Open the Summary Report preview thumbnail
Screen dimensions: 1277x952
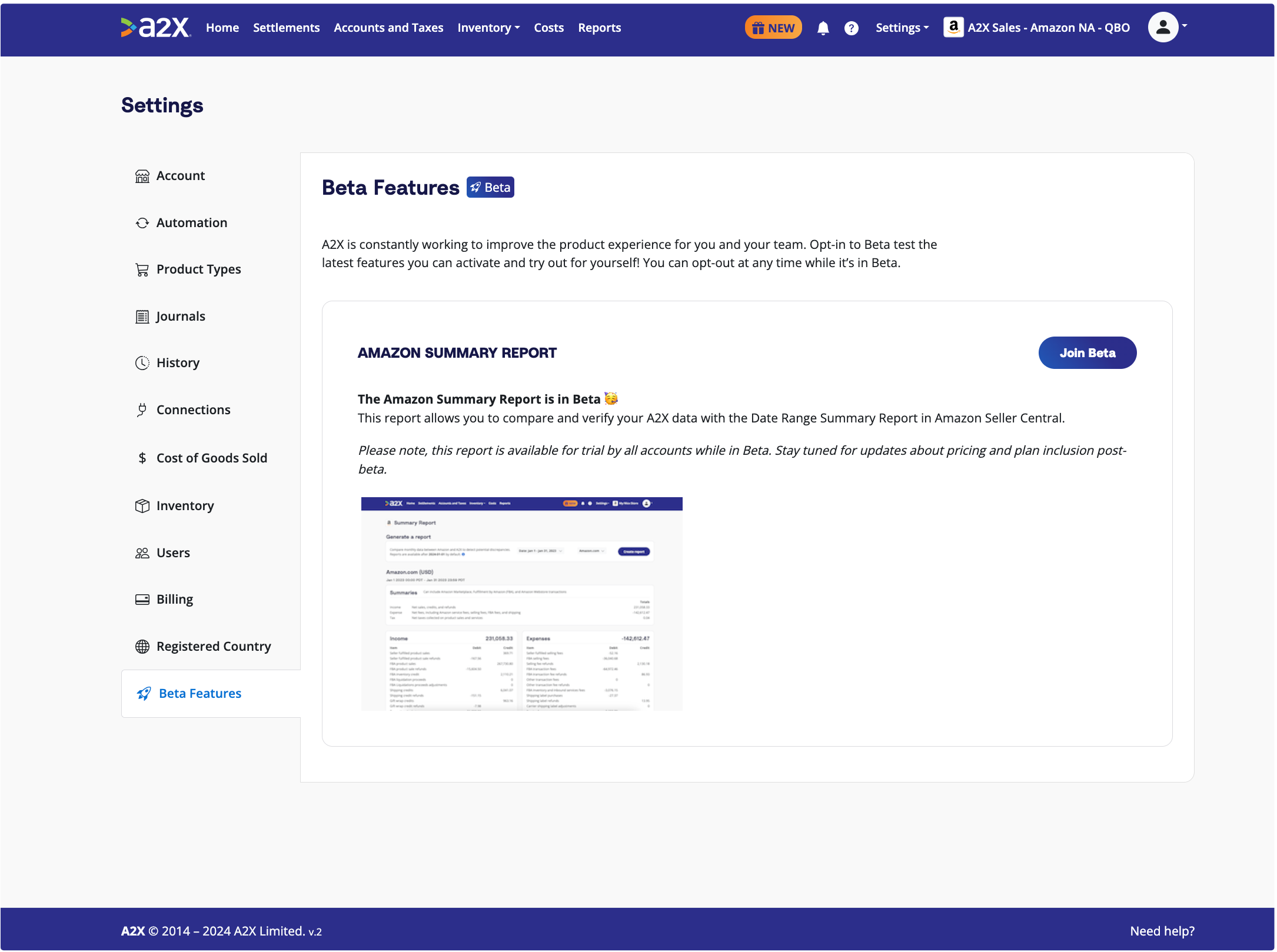[521, 604]
